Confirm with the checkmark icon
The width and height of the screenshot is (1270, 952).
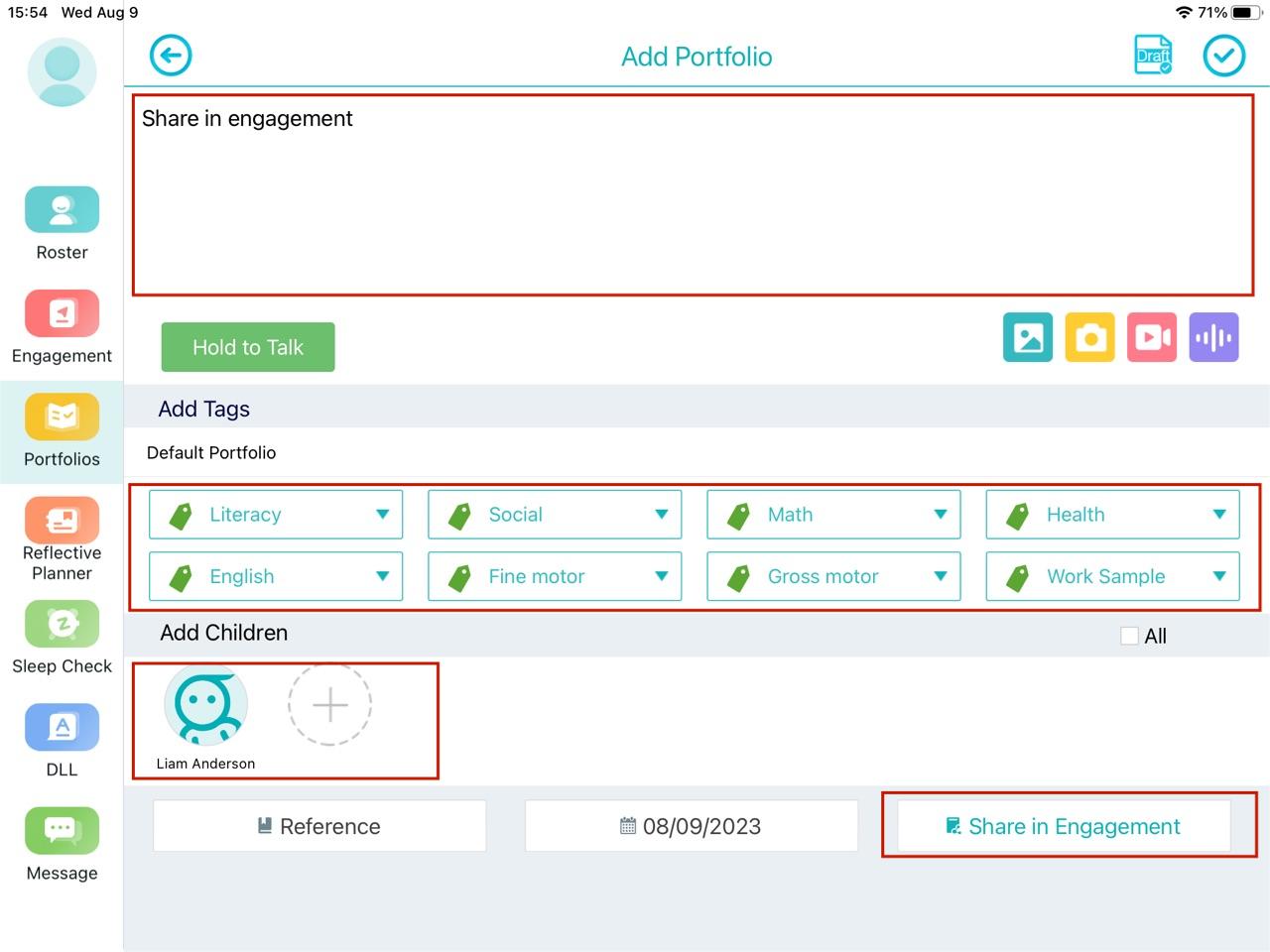click(1223, 56)
